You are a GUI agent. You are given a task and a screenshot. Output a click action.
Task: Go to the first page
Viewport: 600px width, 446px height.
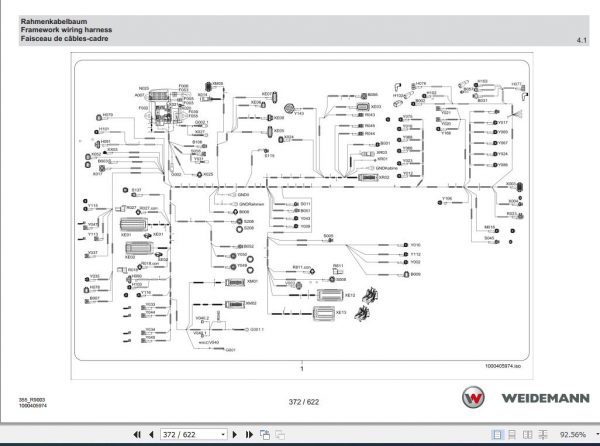(x=137, y=435)
